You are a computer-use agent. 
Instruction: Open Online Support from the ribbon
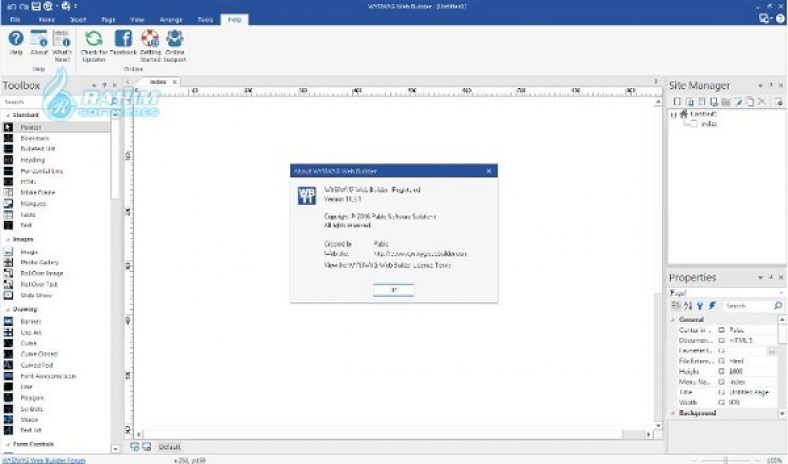(x=175, y=46)
